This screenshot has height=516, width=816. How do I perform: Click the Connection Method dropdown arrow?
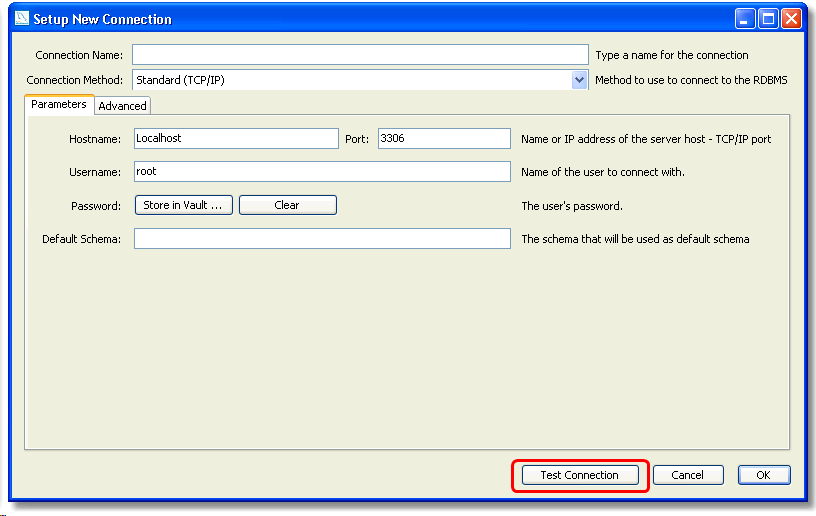coord(579,80)
